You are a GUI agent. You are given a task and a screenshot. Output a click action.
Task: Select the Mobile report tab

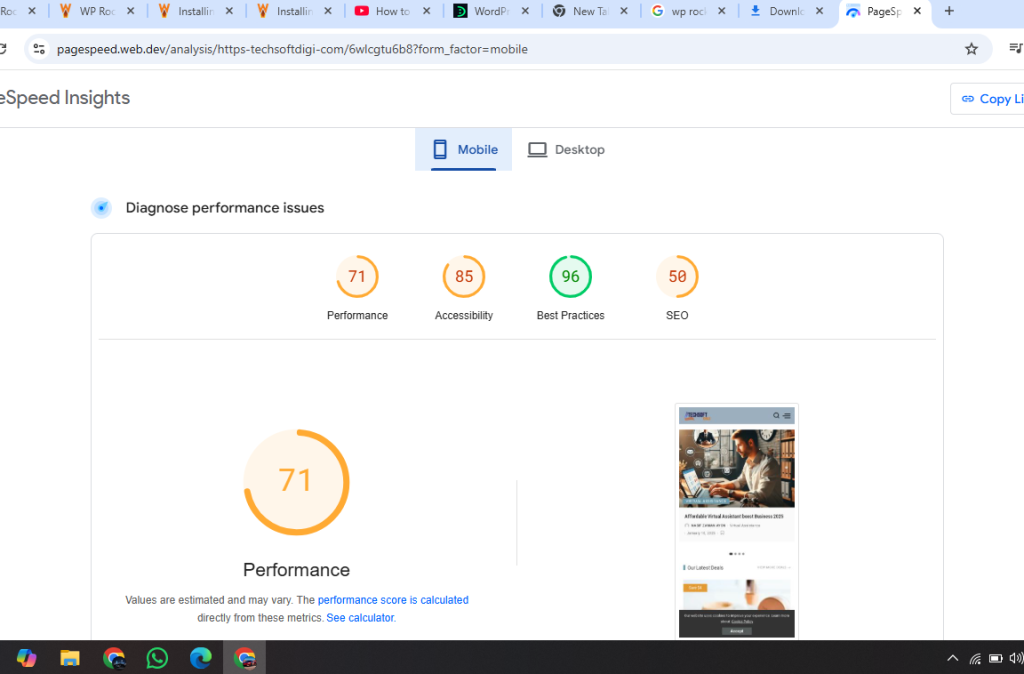click(464, 150)
